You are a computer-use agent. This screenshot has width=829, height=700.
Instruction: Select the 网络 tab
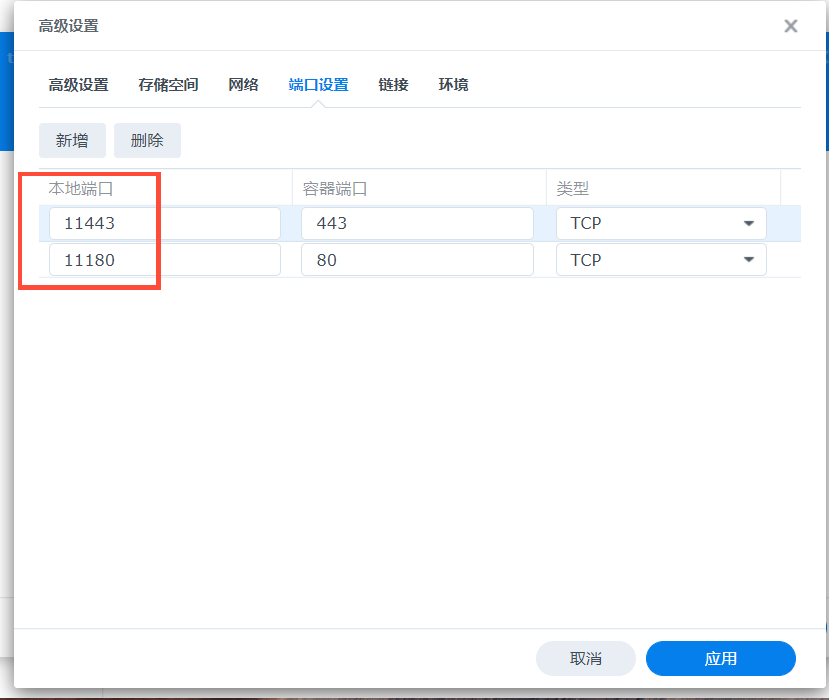click(243, 85)
